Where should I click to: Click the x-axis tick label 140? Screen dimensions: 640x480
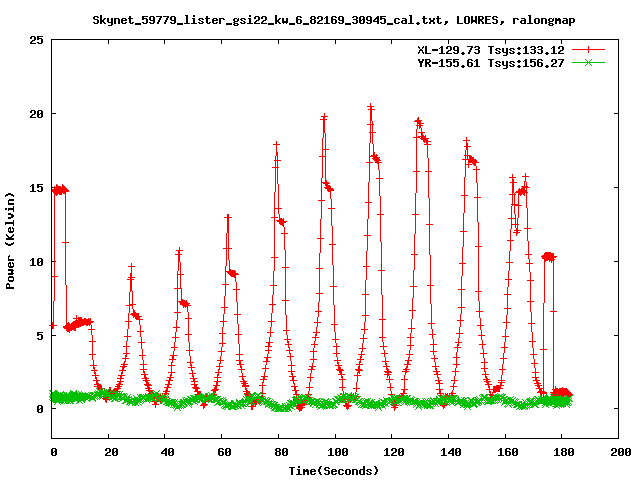[450, 452]
